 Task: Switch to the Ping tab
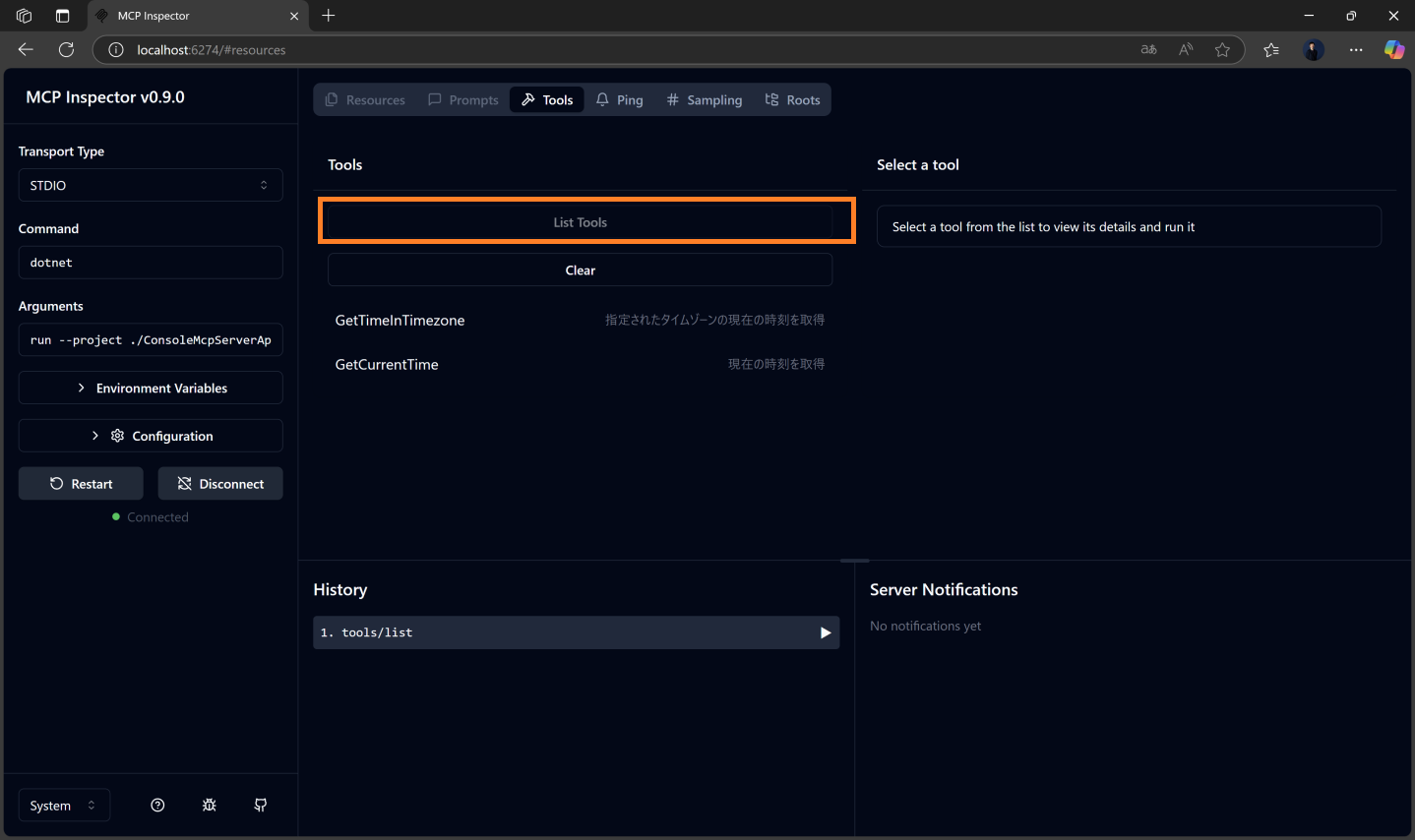[620, 99]
